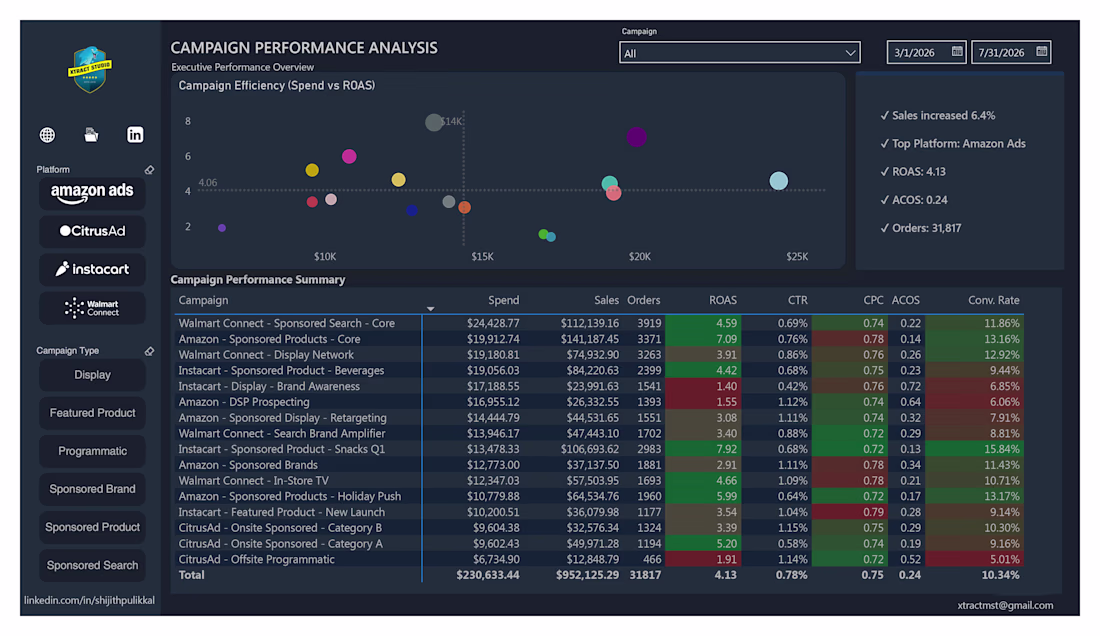Screen dimensions: 1100x636
Task: Select the Instacart platform filter
Action: coord(92,269)
